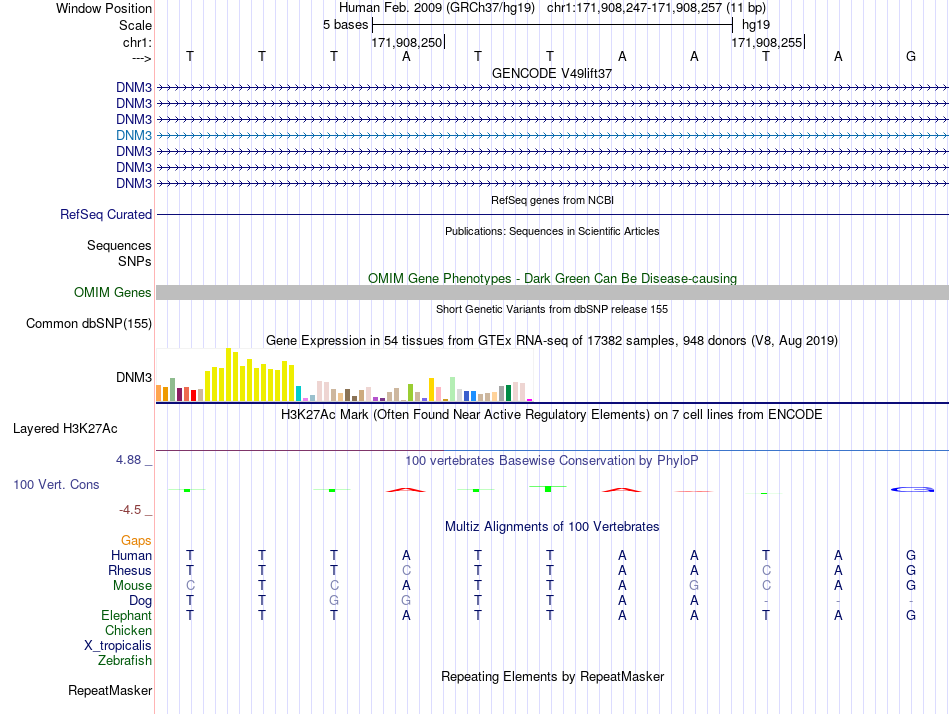The width and height of the screenshot is (950, 714).
Task: Open Multiz Alignments of 100 Vertebrates title
Action: (x=552, y=527)
